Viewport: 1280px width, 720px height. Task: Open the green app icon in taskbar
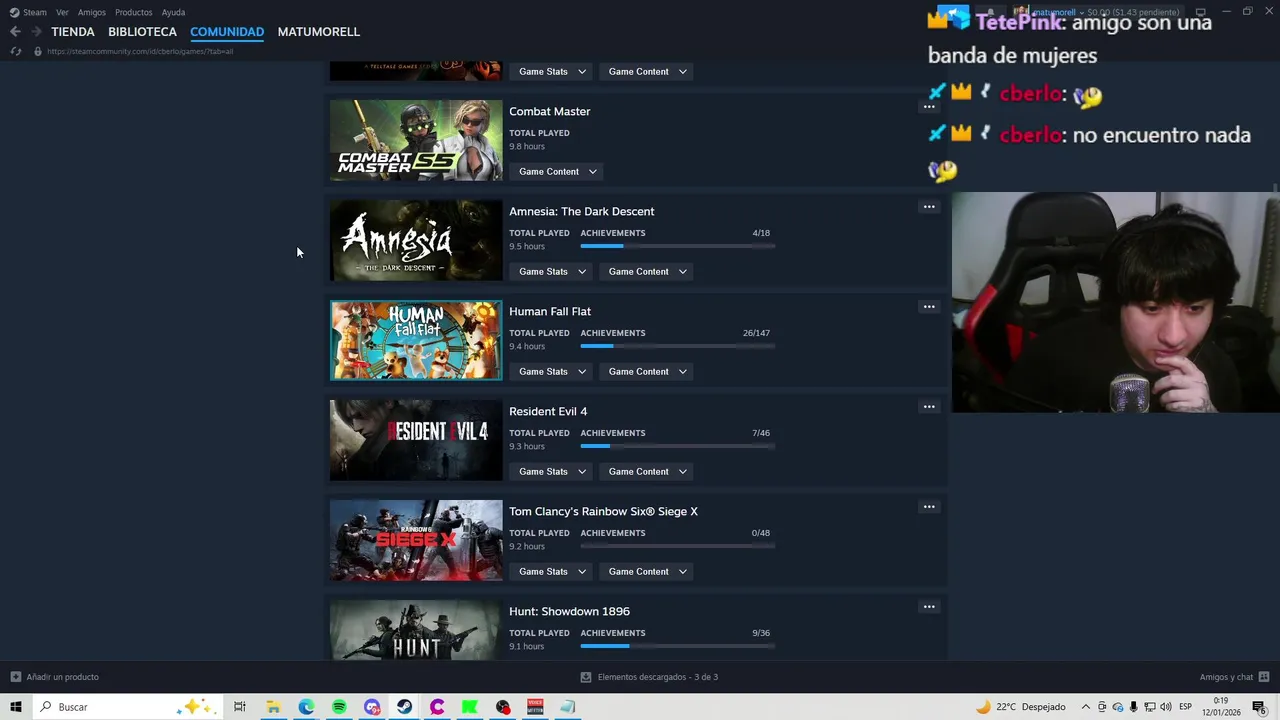click(x=469, y=707)
